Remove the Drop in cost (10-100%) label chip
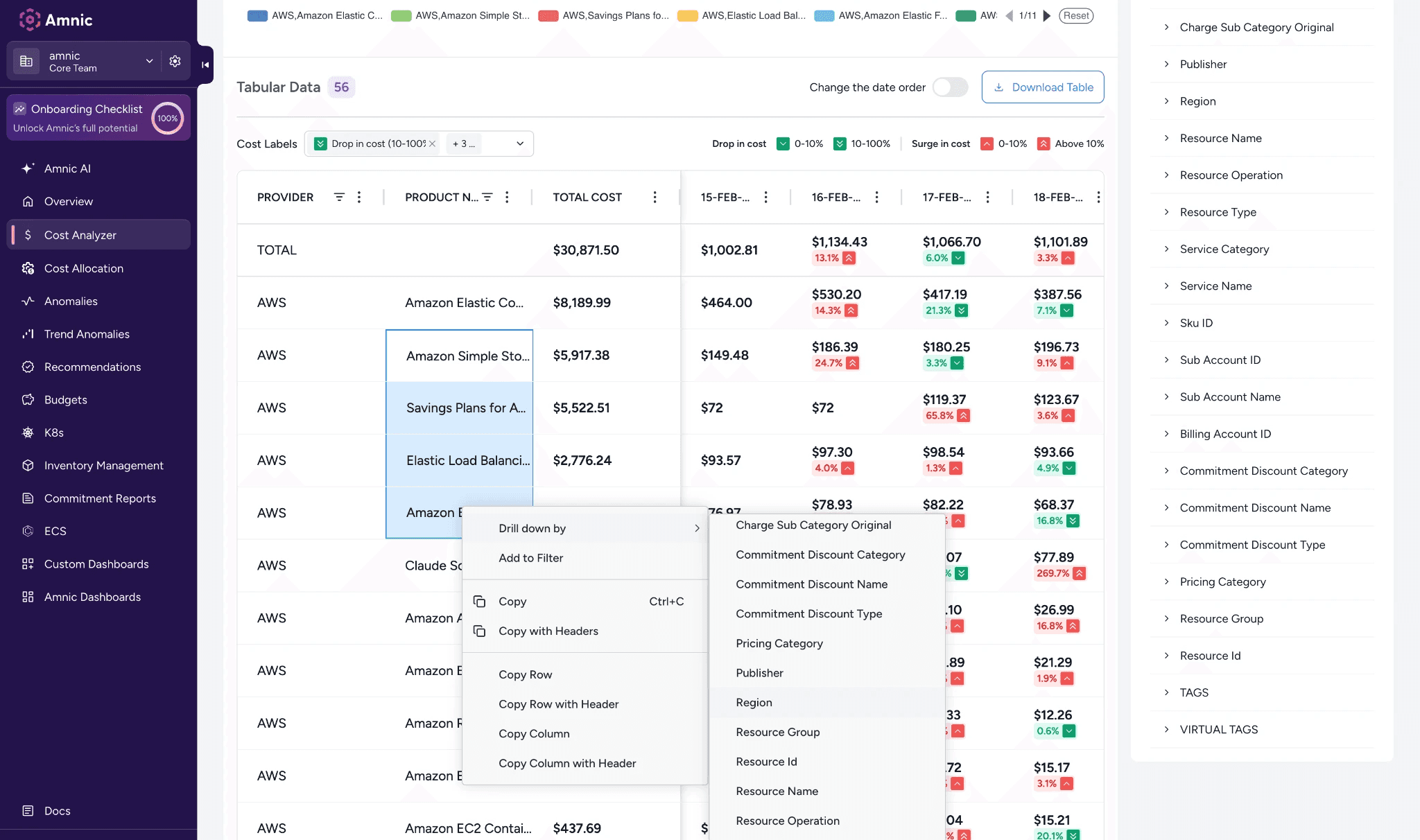 [432, 143]
